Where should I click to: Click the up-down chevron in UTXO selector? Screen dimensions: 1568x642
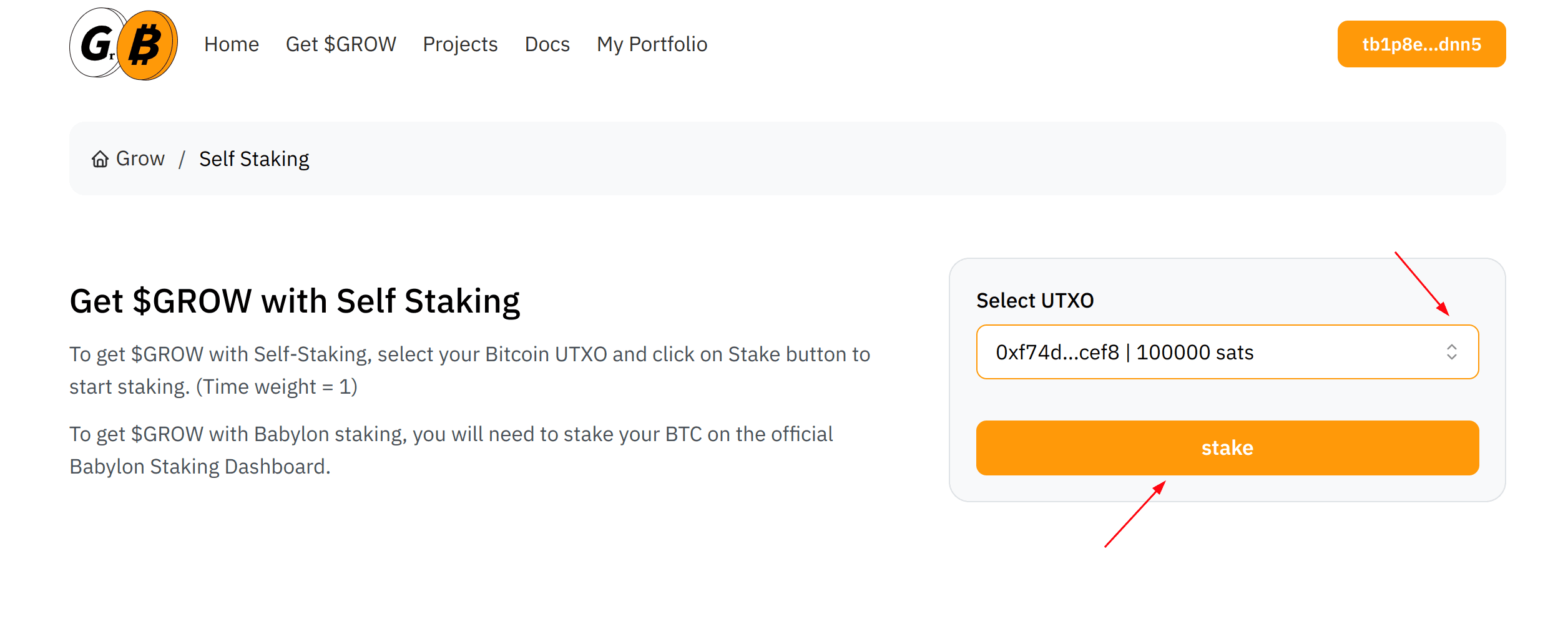coord(1452,352)
